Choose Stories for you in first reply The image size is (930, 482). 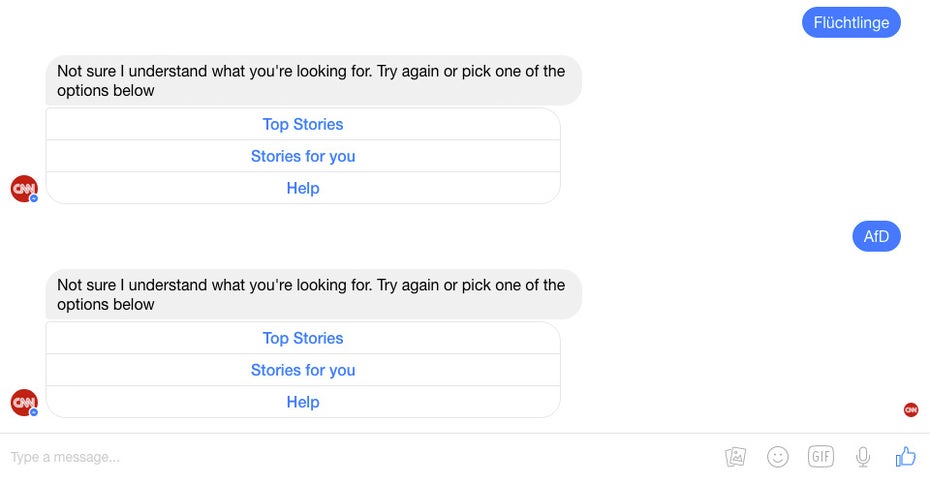point(303,156)
